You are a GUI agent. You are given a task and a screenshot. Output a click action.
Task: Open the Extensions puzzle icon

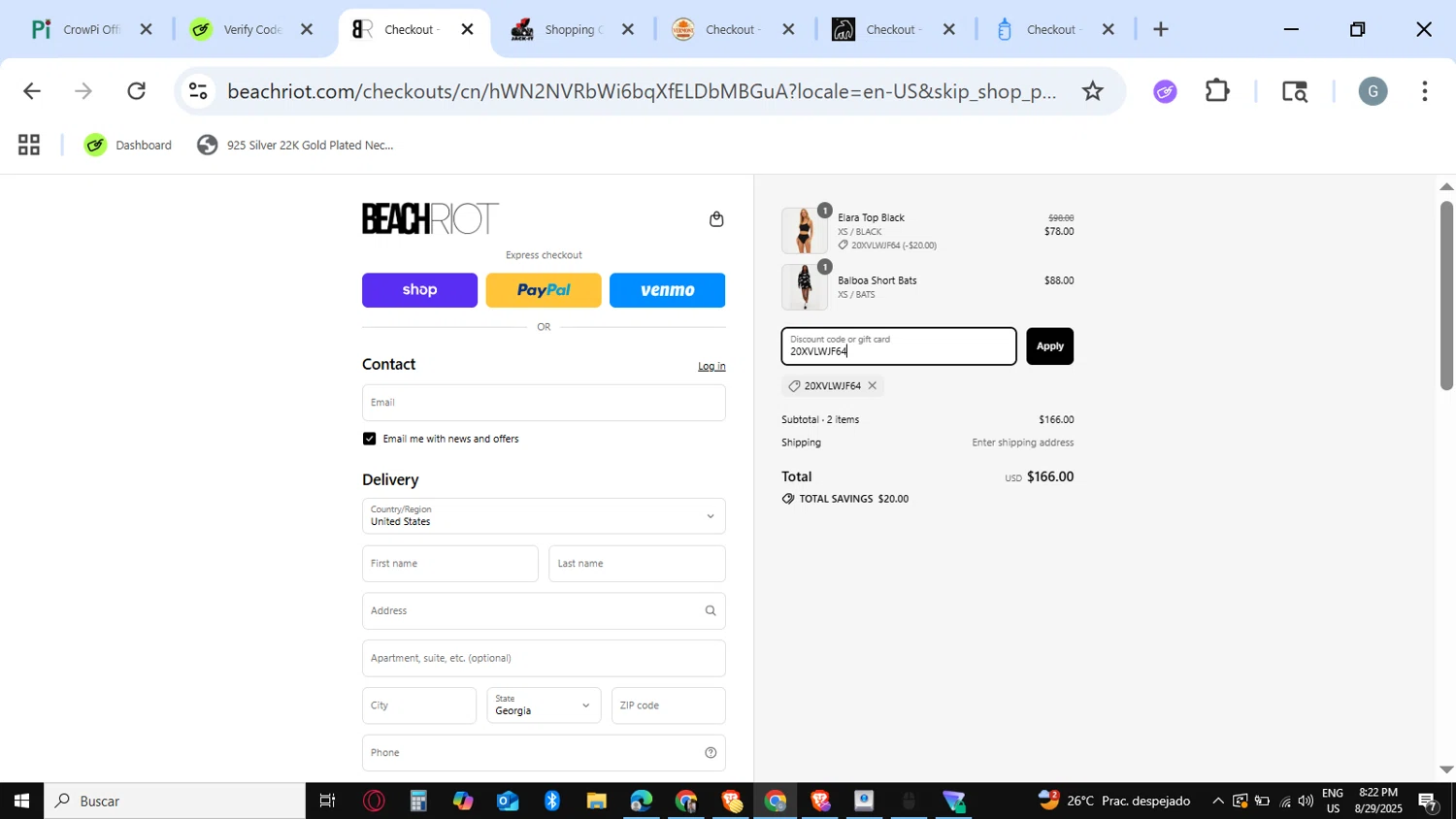pyautogui.click(x=1217, y=91)
